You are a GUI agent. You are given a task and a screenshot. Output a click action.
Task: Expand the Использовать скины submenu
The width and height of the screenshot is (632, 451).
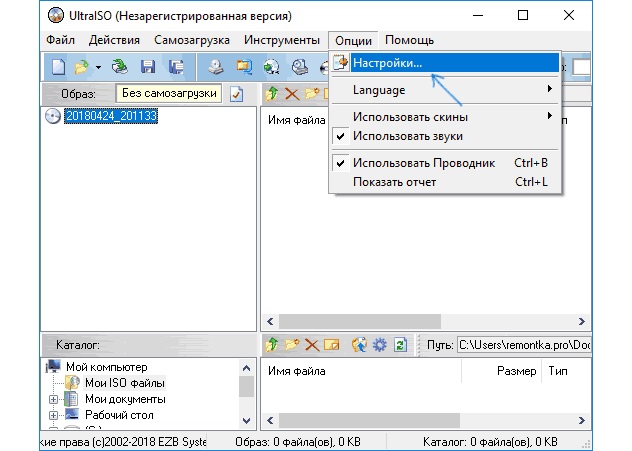pos(445,117)
